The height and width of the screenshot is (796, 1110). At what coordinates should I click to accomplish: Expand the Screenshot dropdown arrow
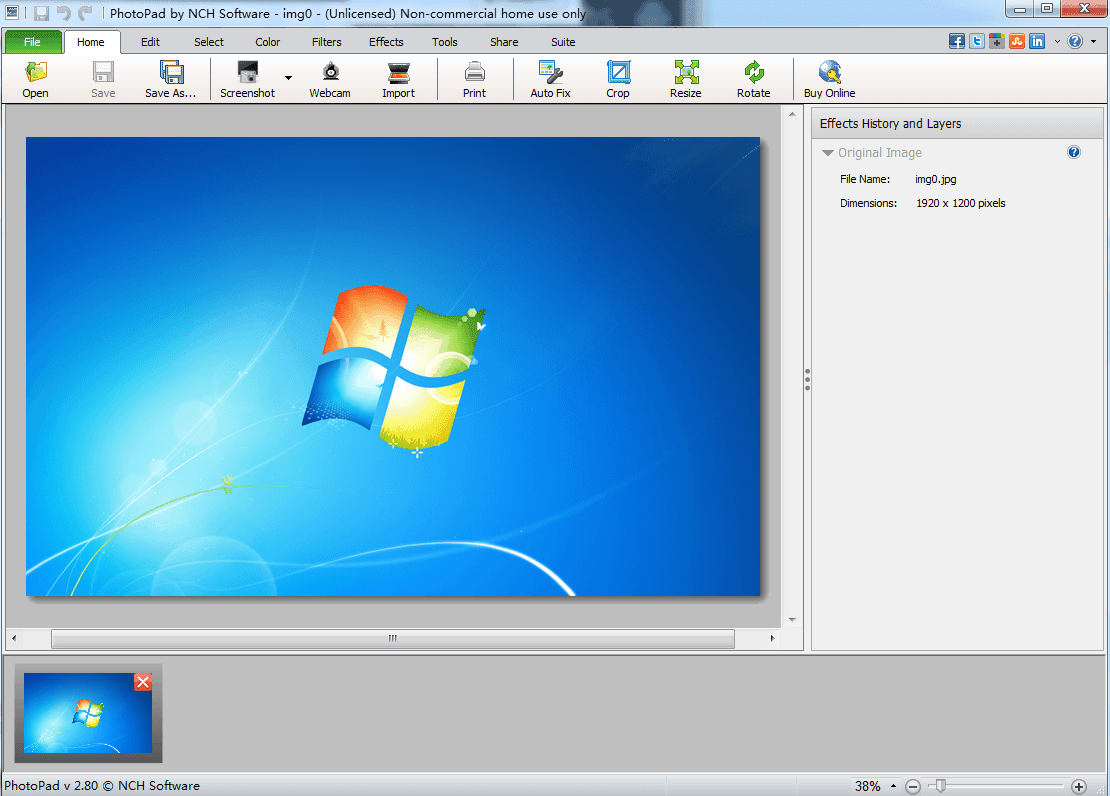[288, 78]
